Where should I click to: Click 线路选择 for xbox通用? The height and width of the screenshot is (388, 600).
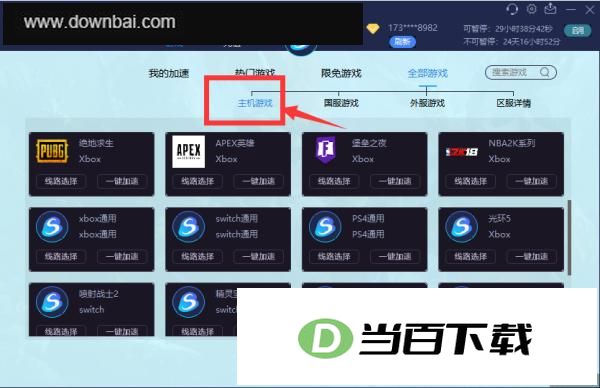(x=61, y=256)
